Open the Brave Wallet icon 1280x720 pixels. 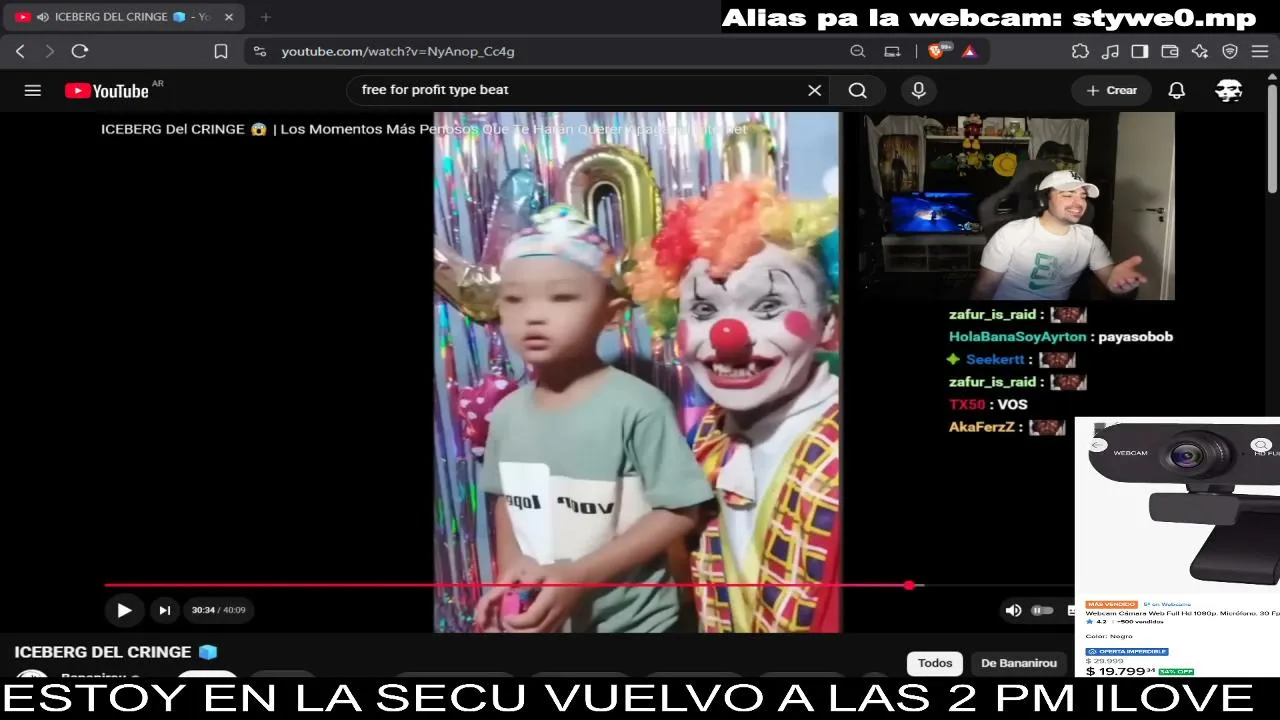pos(1170,51)
